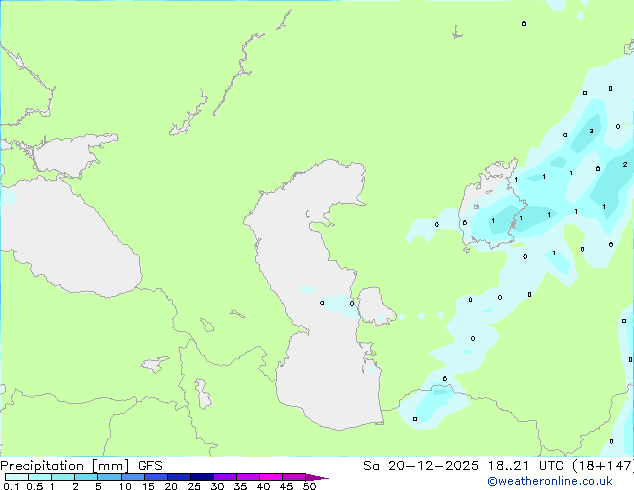Click the legend swatch between 1 and 2

[63, 477]
